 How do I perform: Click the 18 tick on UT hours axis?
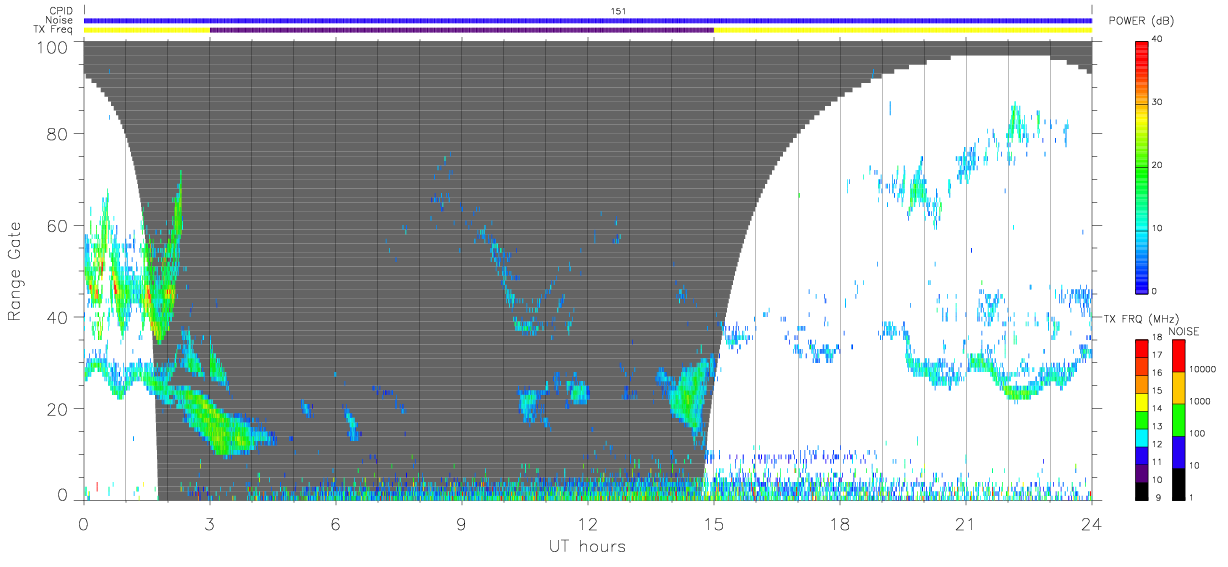click(840, 523)
